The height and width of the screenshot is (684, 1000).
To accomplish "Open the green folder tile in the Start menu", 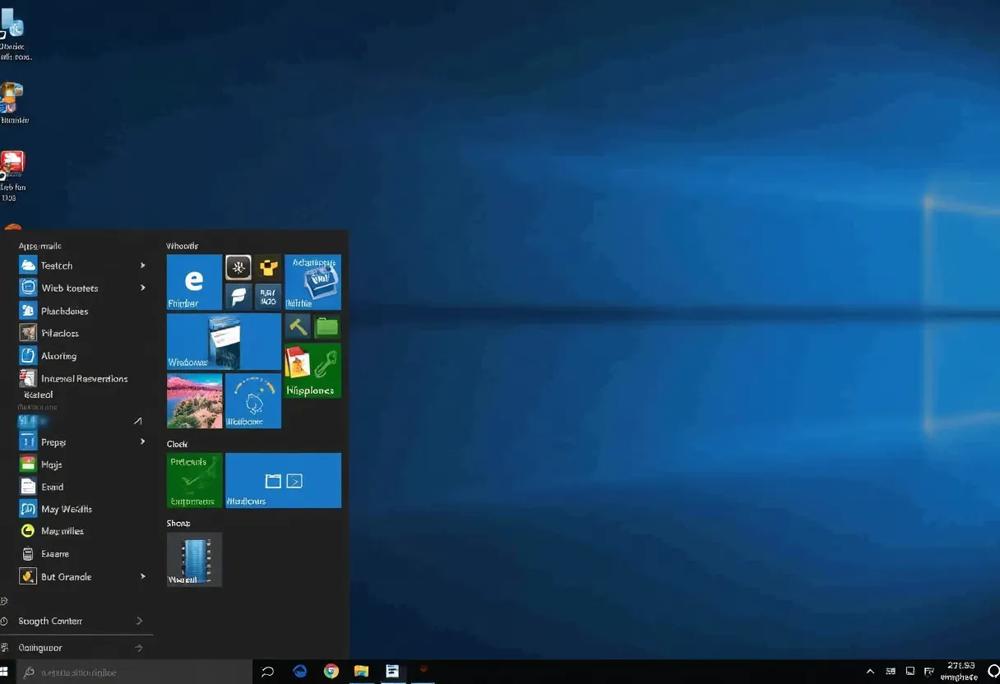I will (327, 326).
